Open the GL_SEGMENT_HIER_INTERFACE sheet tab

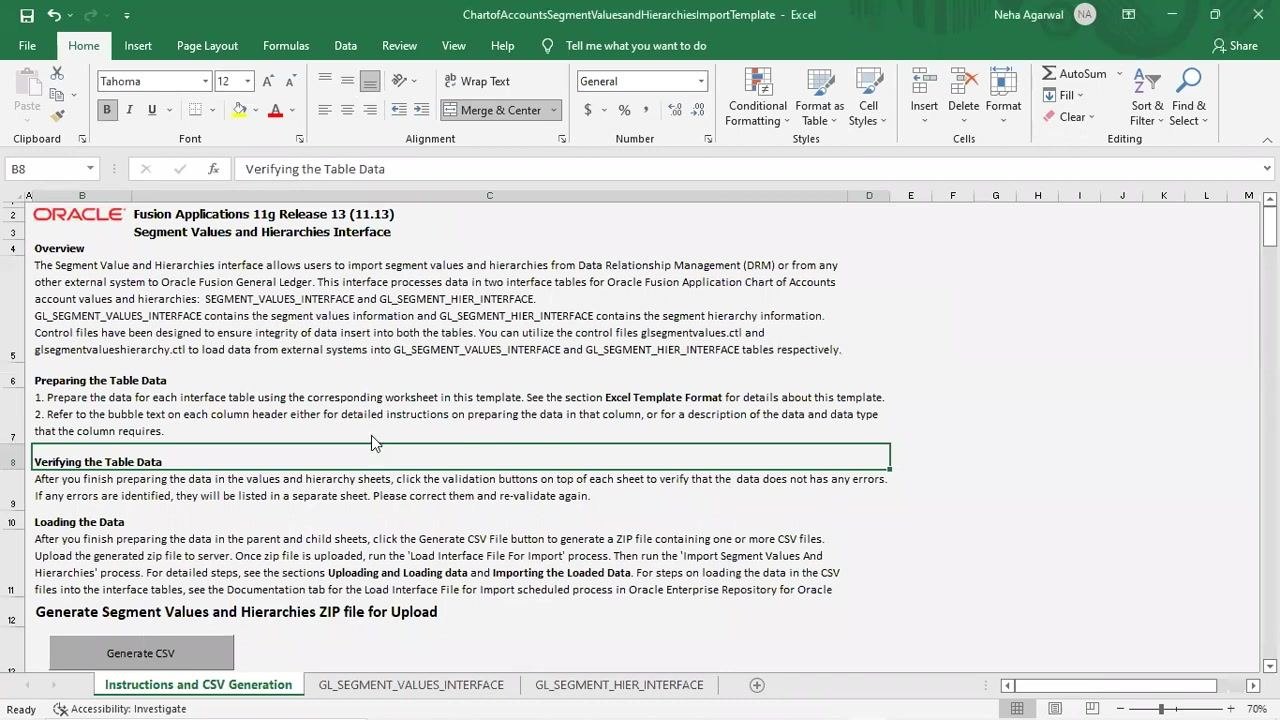tap(619, 685)
